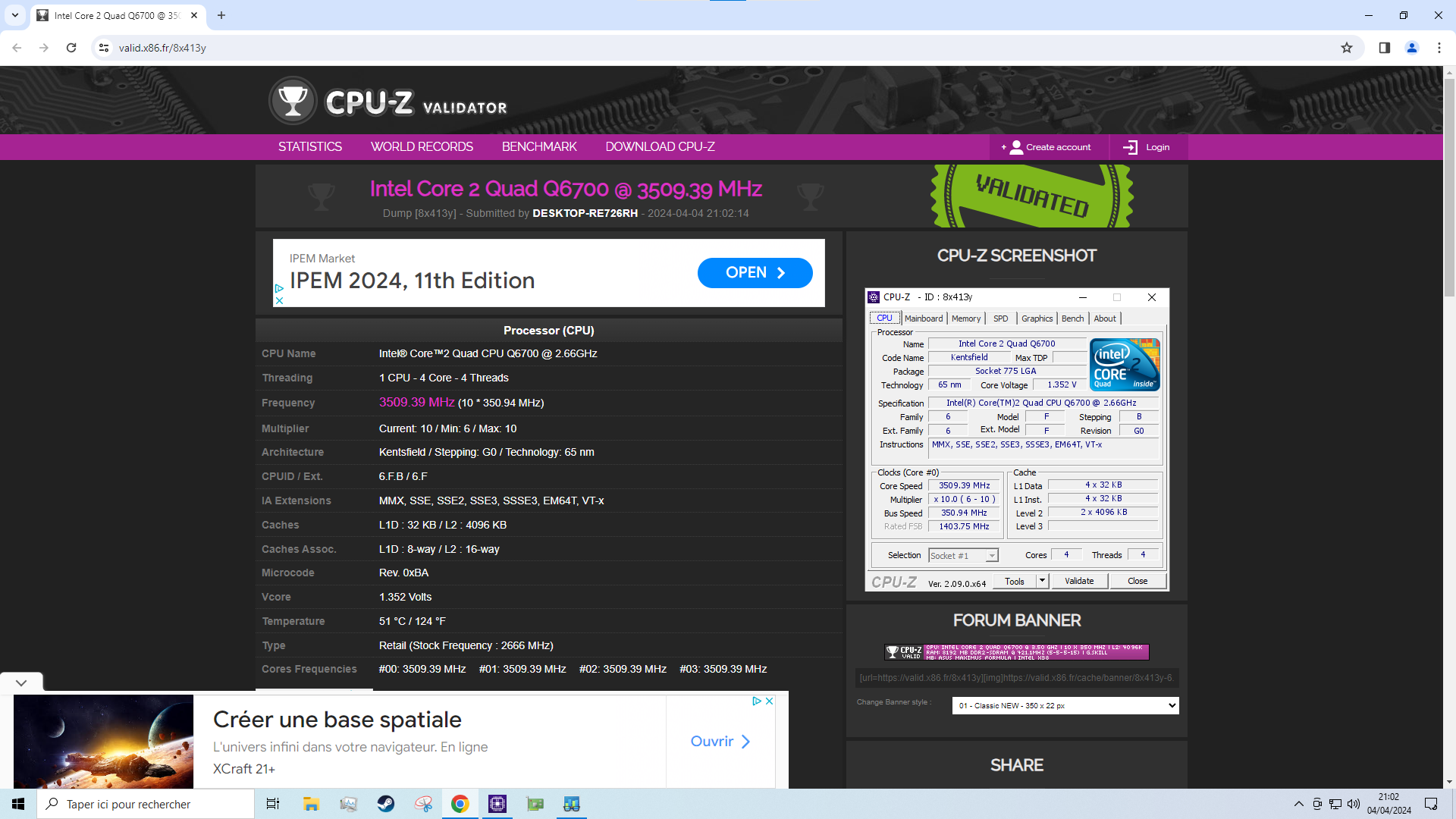Open the tab search chevron in Chrome

click(x=14, y=15)
